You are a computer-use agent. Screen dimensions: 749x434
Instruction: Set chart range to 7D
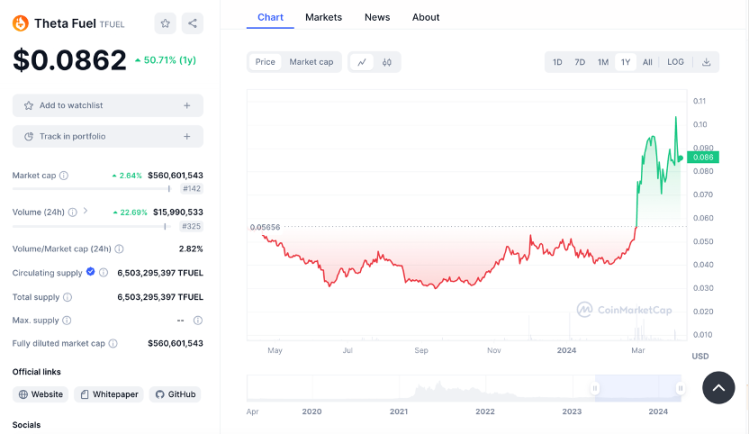(580, 62)
